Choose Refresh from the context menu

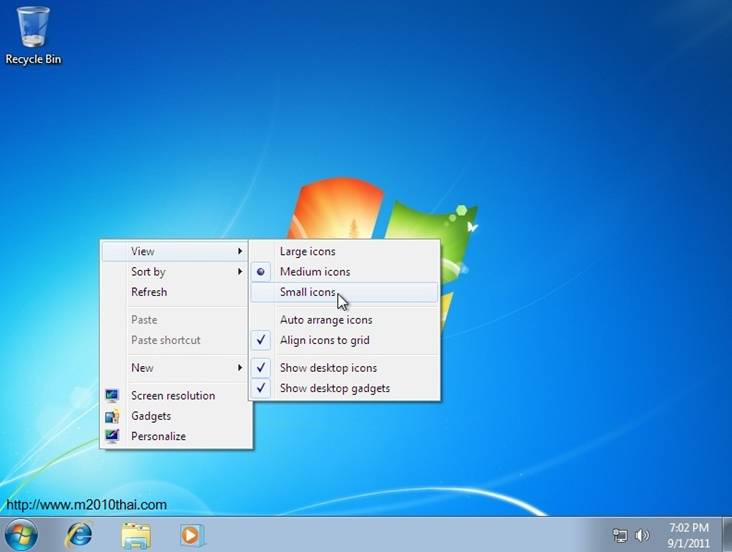click(x=175, y=292)
